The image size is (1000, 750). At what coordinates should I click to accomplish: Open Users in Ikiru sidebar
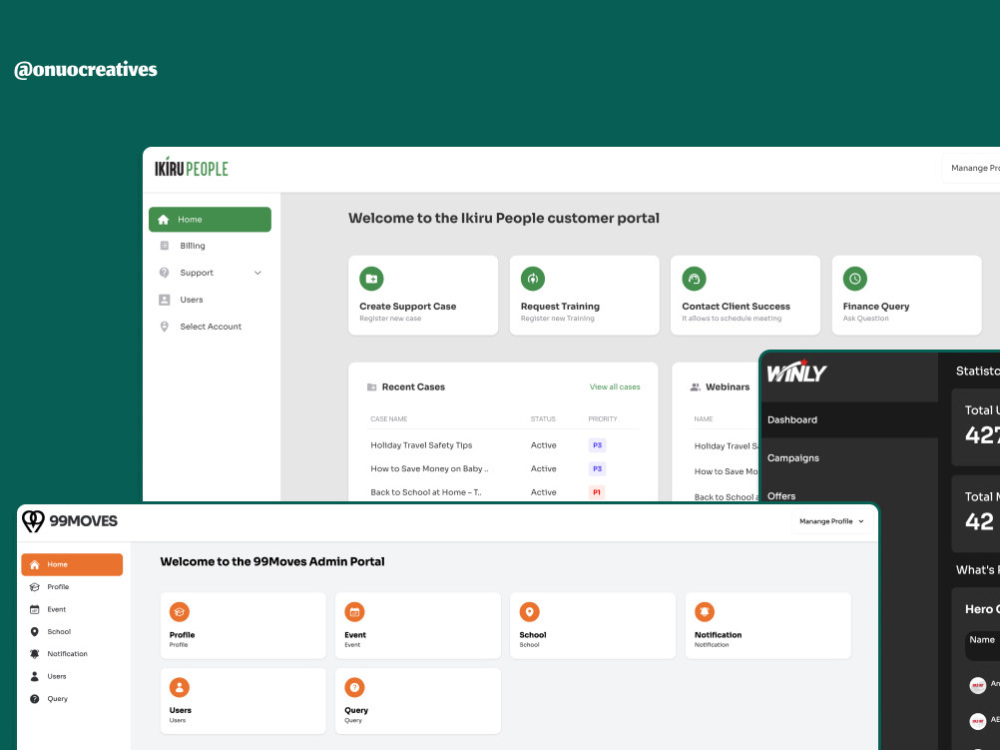tap(210, 300)
